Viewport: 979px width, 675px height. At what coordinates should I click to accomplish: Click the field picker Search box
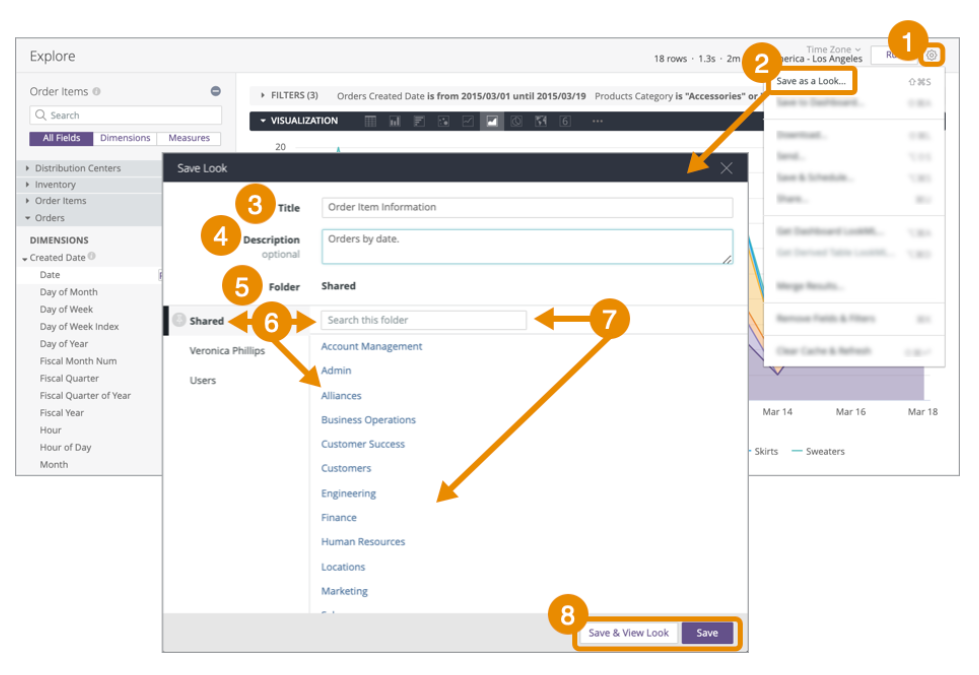(x=125, y=115)
